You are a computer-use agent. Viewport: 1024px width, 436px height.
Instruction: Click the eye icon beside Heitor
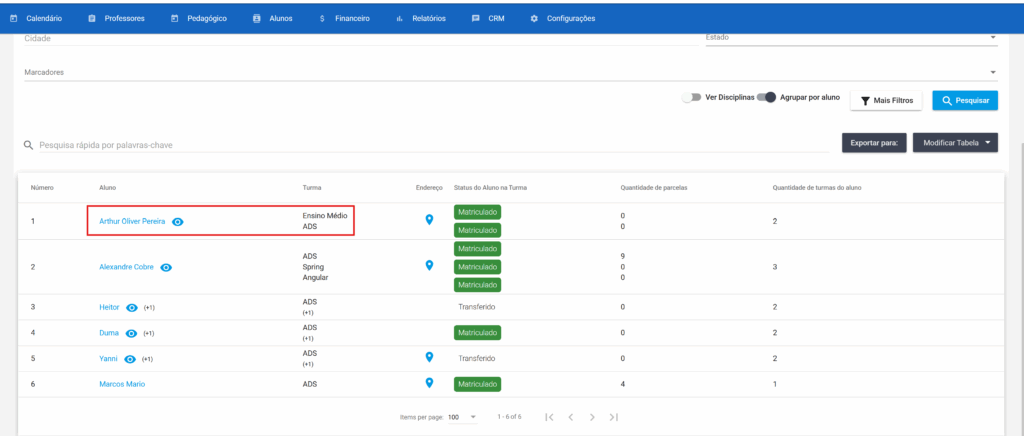tap(132, 307)
